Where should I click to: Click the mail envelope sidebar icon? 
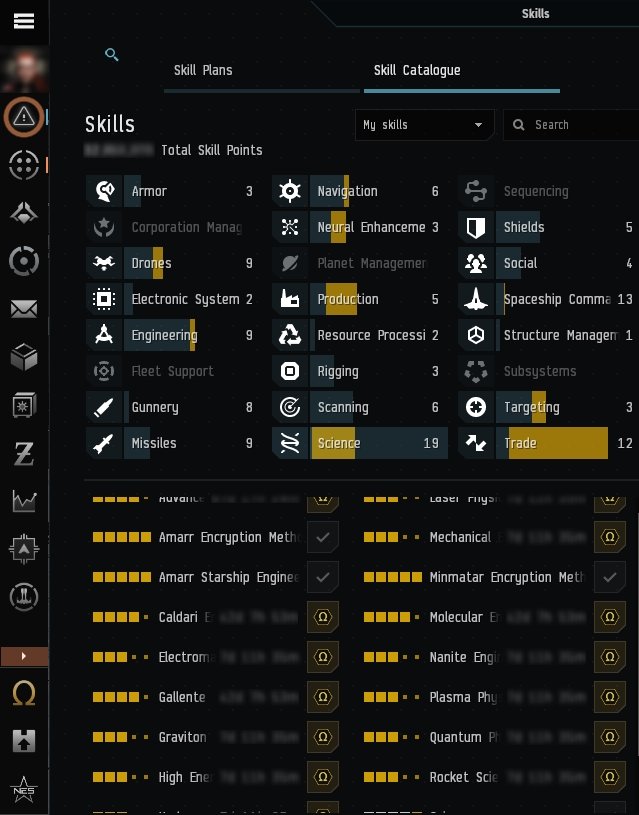[24, 308]
